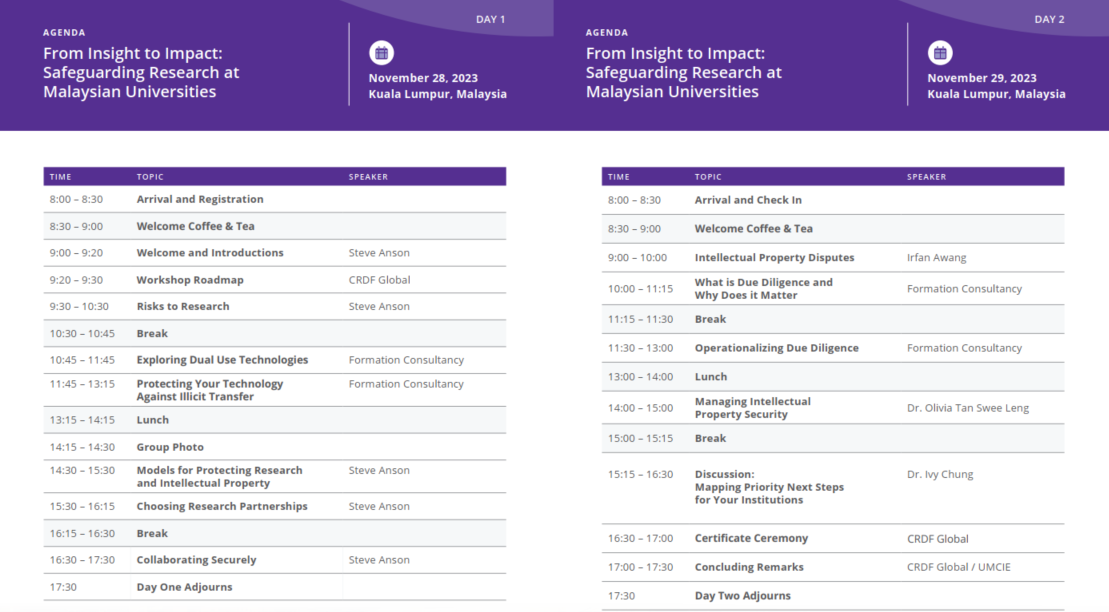
Task: Click the Day 1 calendar icon
Action: point(381,53)
